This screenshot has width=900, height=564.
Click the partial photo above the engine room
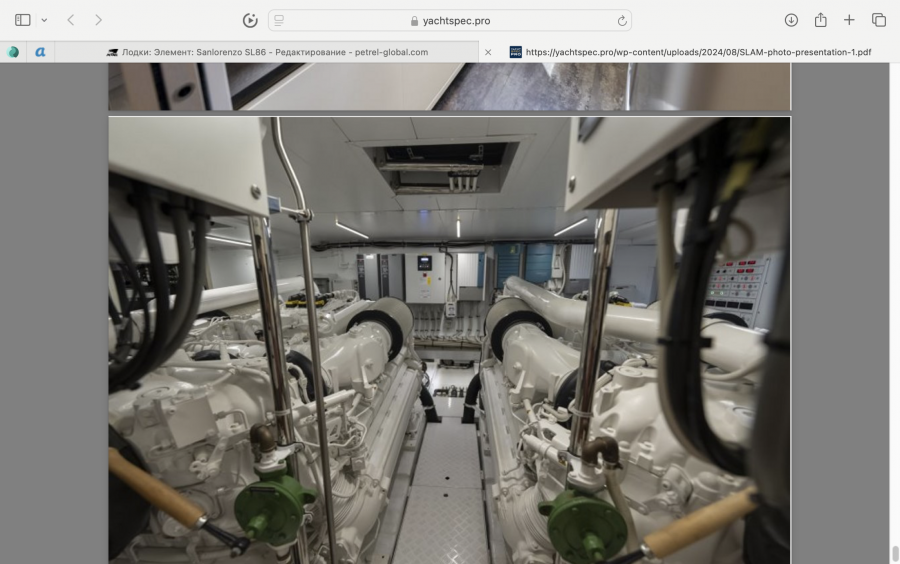(449, 86)
